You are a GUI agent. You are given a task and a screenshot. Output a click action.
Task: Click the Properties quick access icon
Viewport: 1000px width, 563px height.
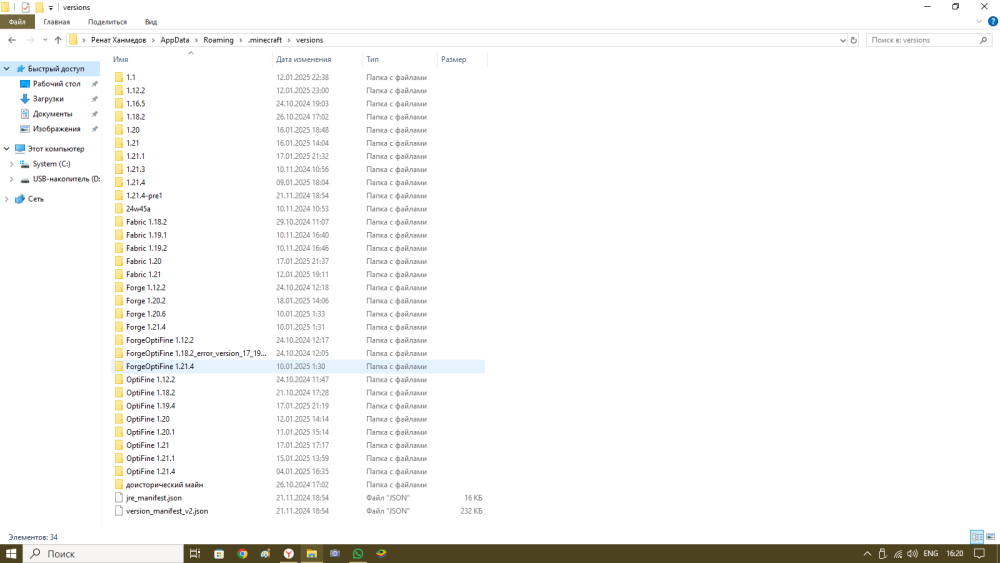coord(26,7)
